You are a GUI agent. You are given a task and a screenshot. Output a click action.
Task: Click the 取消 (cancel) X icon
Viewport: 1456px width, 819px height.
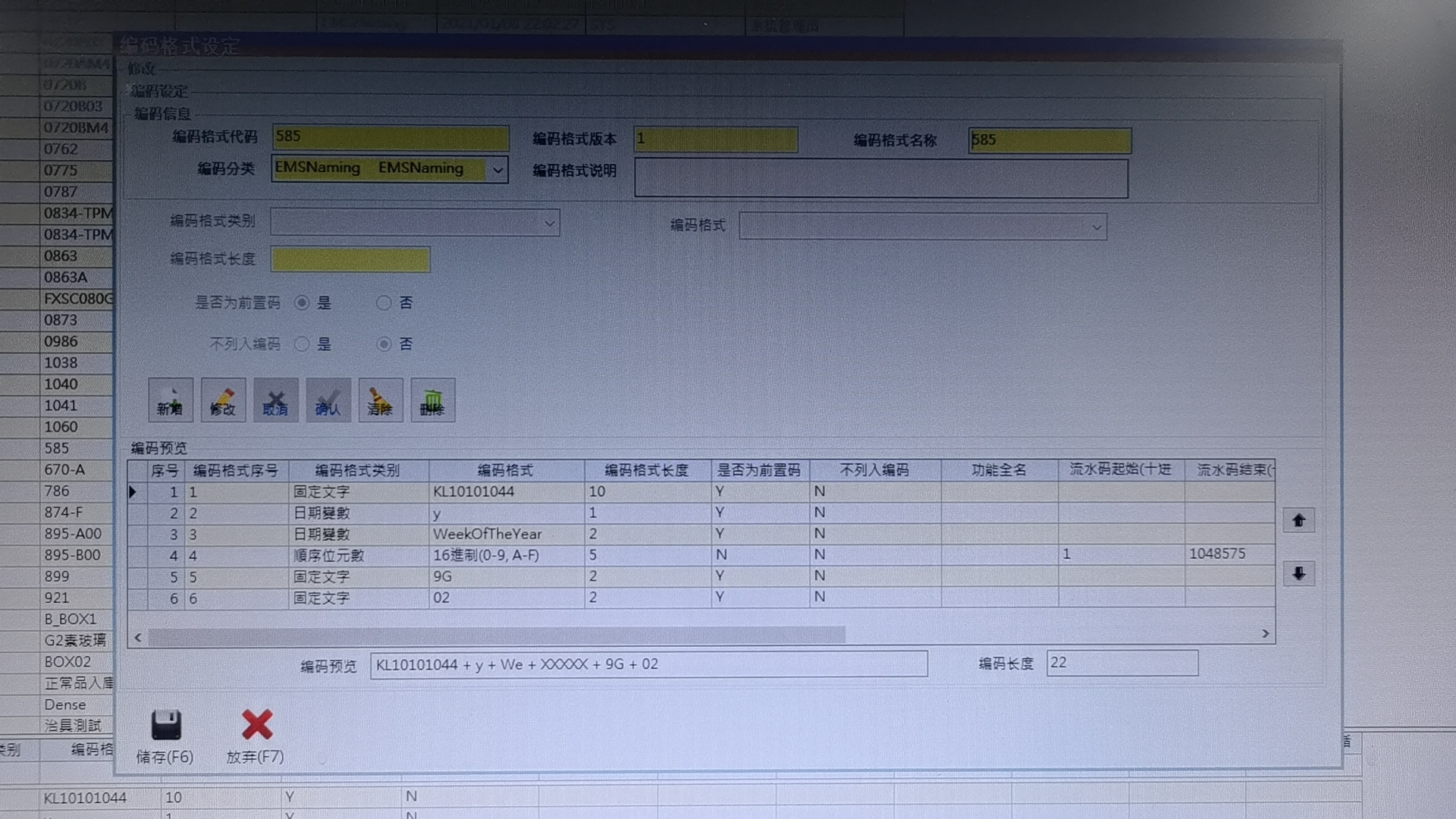[x=275, y=400]
